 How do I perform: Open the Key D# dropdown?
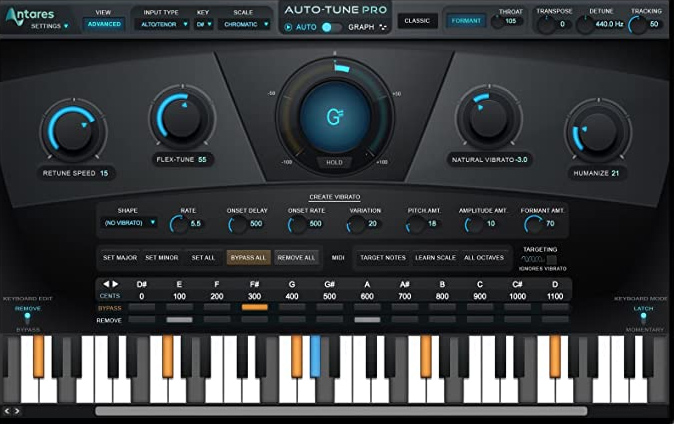[204, 25]
